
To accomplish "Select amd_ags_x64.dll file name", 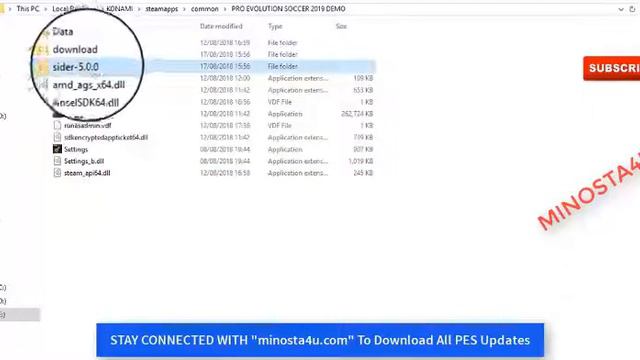I will pos(89,85).
